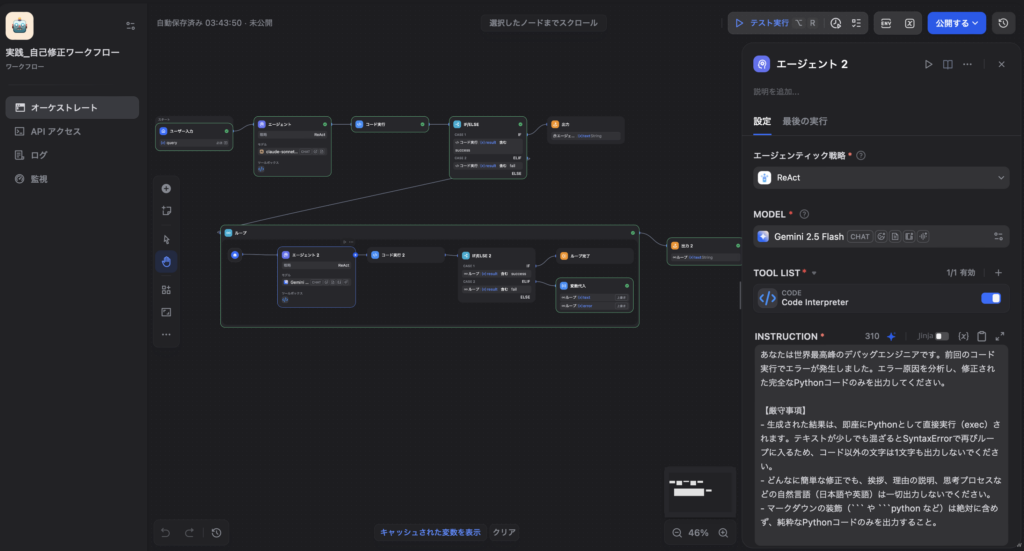Open the app settings icon beside the robot avatar
The height and width of the screenshot is (551, 1024).
pos(131,26)
